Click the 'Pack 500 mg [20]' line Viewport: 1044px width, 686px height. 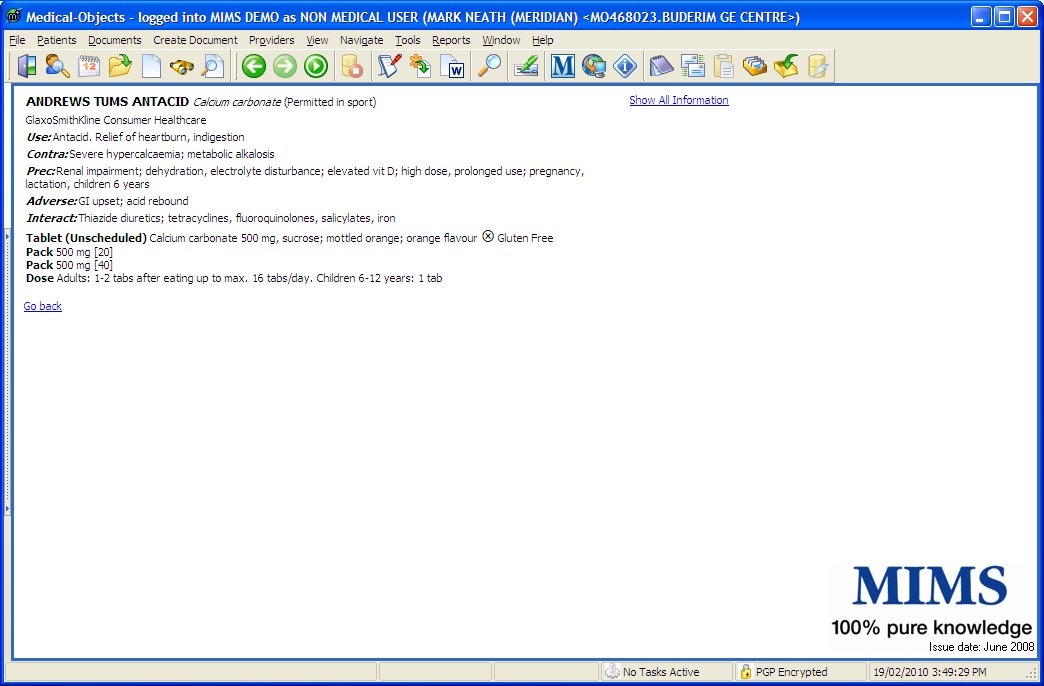[x=69, y=252]
